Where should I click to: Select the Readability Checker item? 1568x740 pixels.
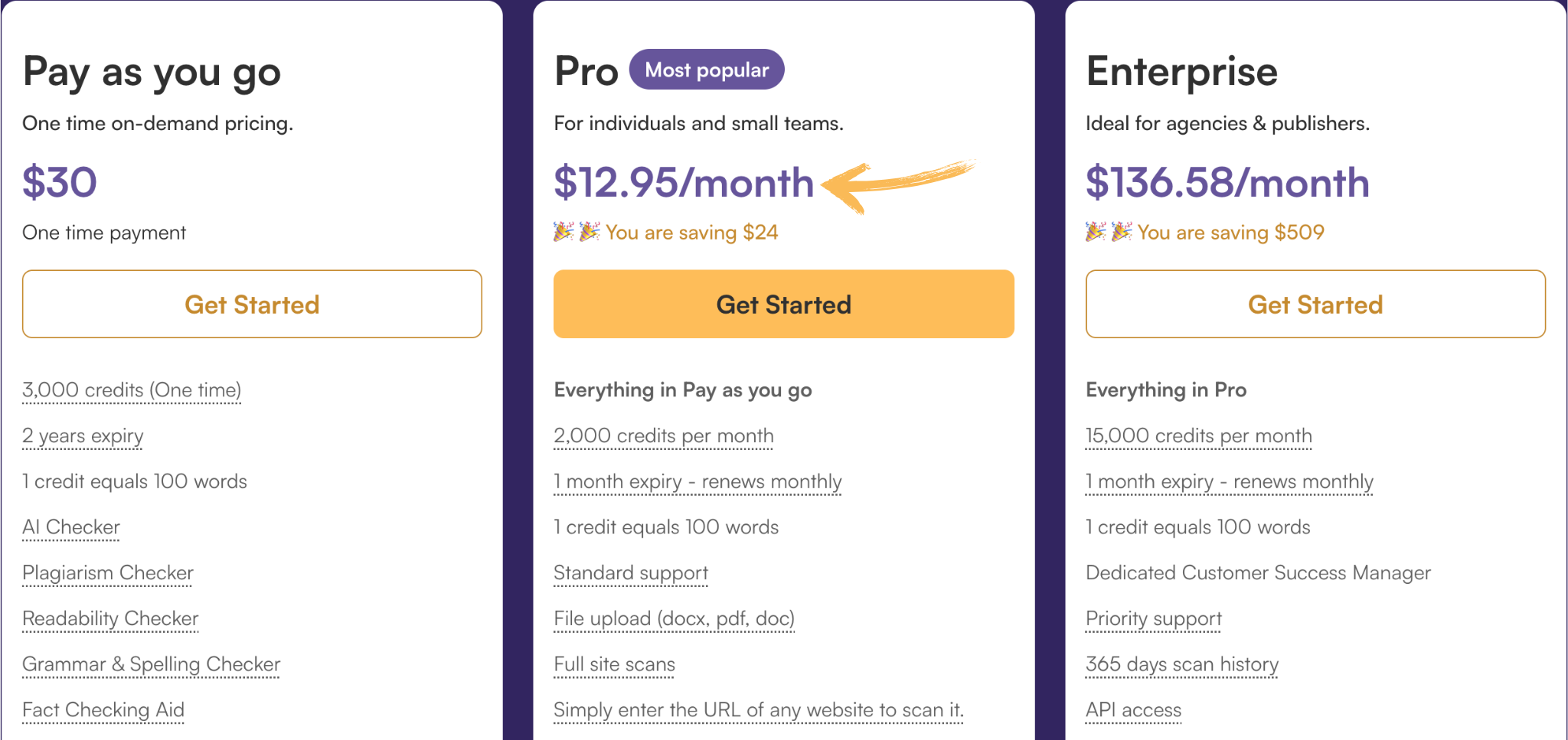tap(110, 619)
